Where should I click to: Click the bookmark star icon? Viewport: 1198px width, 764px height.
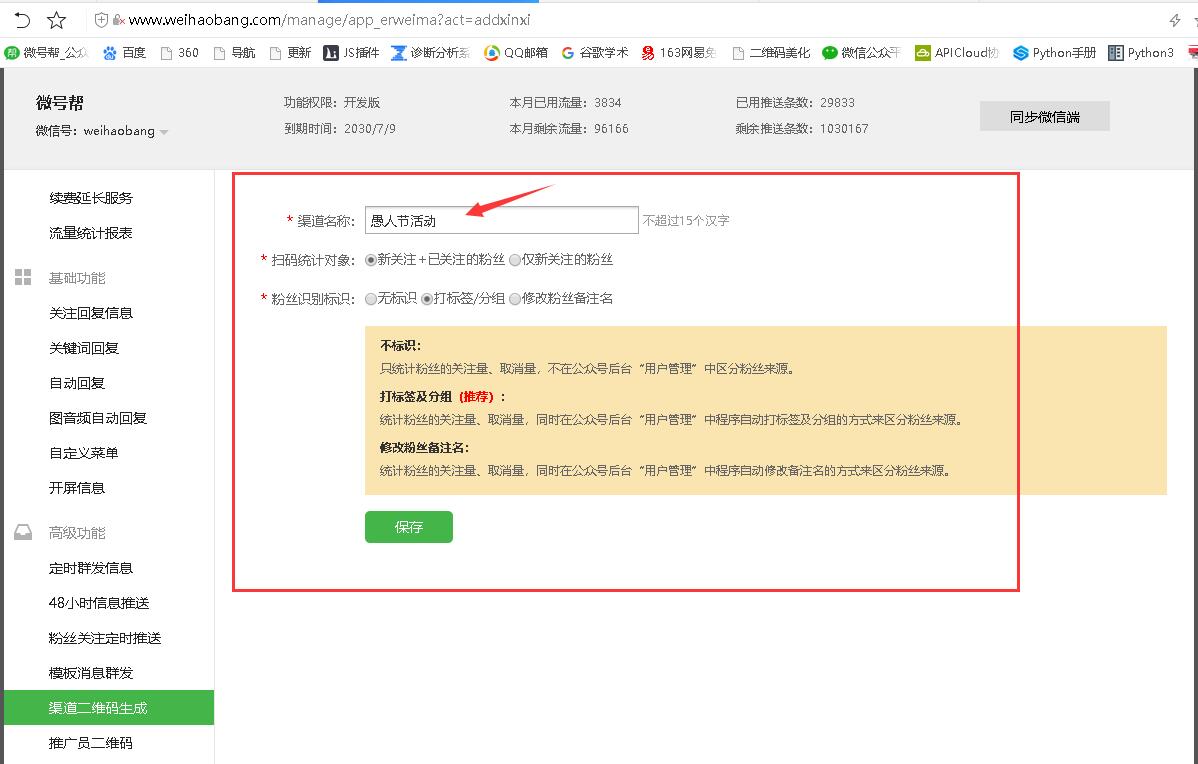[57, 20]
